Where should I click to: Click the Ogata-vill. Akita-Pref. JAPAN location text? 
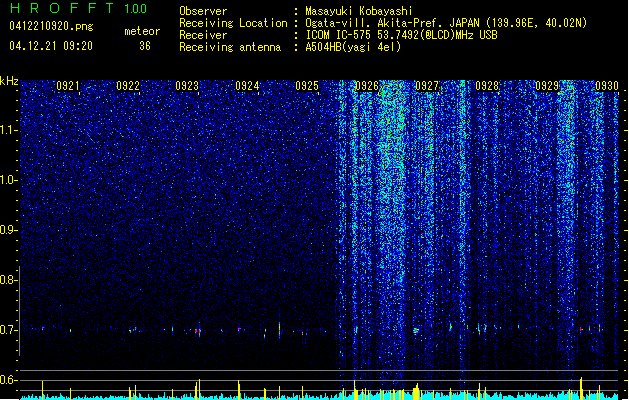[446, 23]
